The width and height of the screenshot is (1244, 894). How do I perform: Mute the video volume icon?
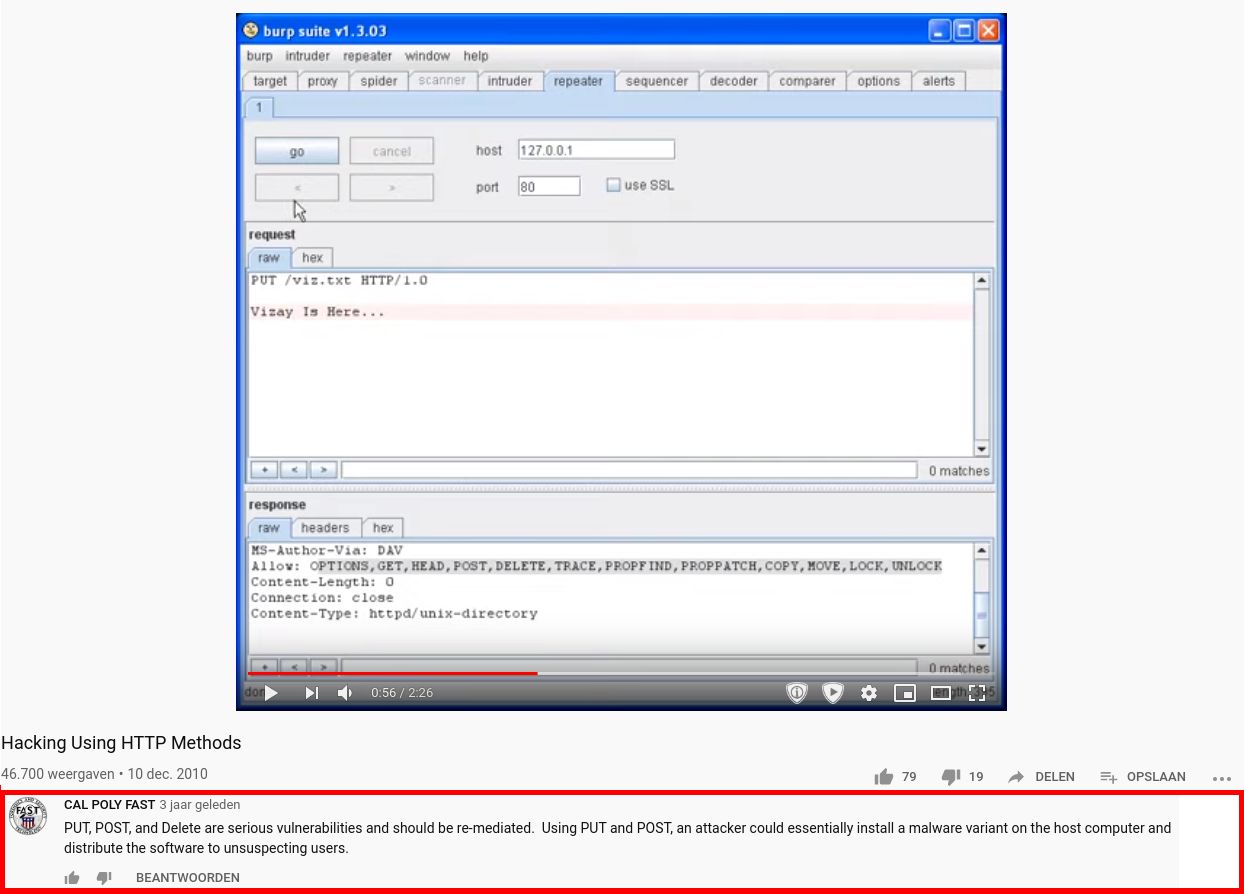pos(345,692)
